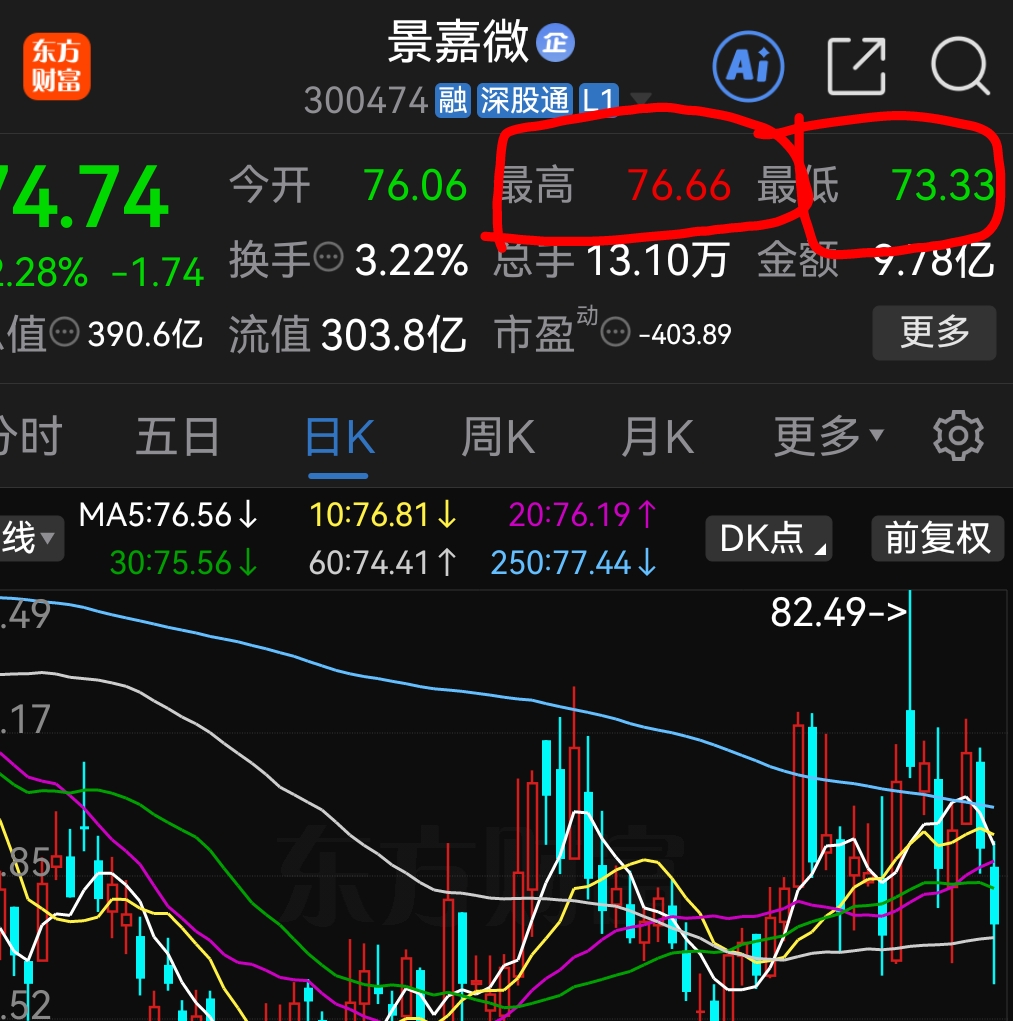Tap the blue 250:77.44 moving average value
The width and height of the screenshot is (1013, 1021).
(x=574, y=563)
